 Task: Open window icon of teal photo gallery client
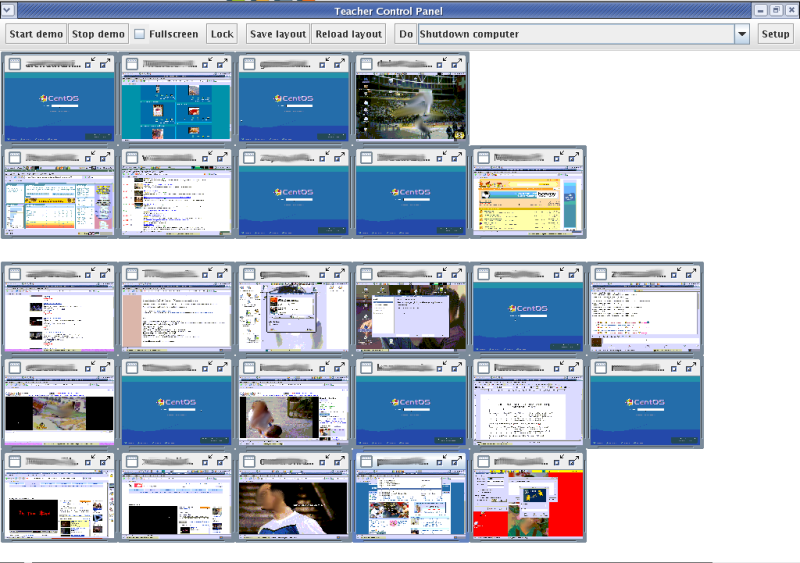point(132,64)
